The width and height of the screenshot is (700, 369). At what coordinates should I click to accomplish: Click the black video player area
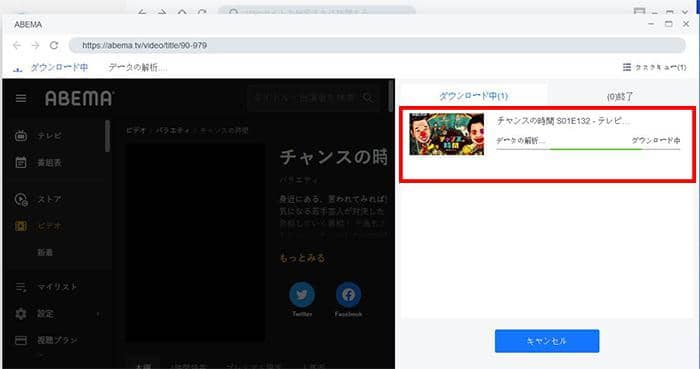[x=195, y=242]
